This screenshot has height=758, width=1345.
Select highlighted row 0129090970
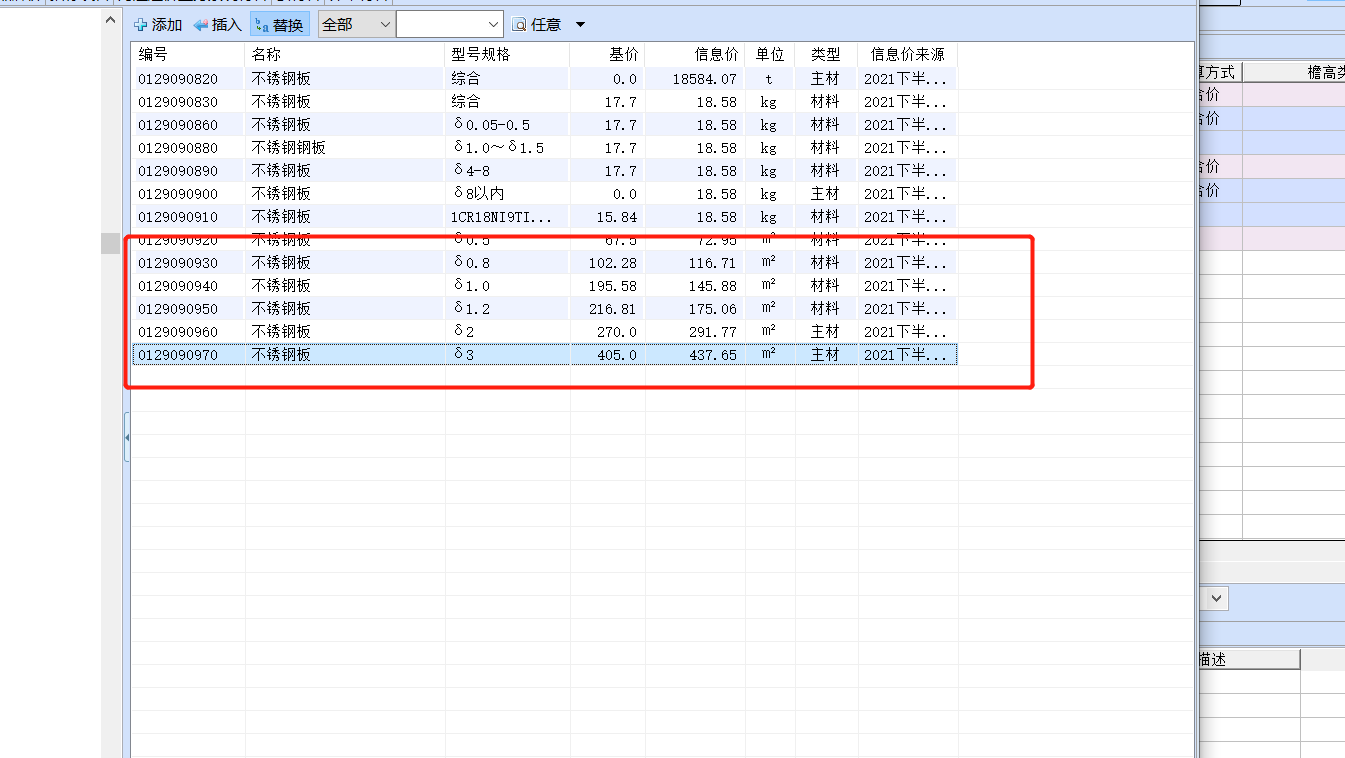tap(545, 355)
